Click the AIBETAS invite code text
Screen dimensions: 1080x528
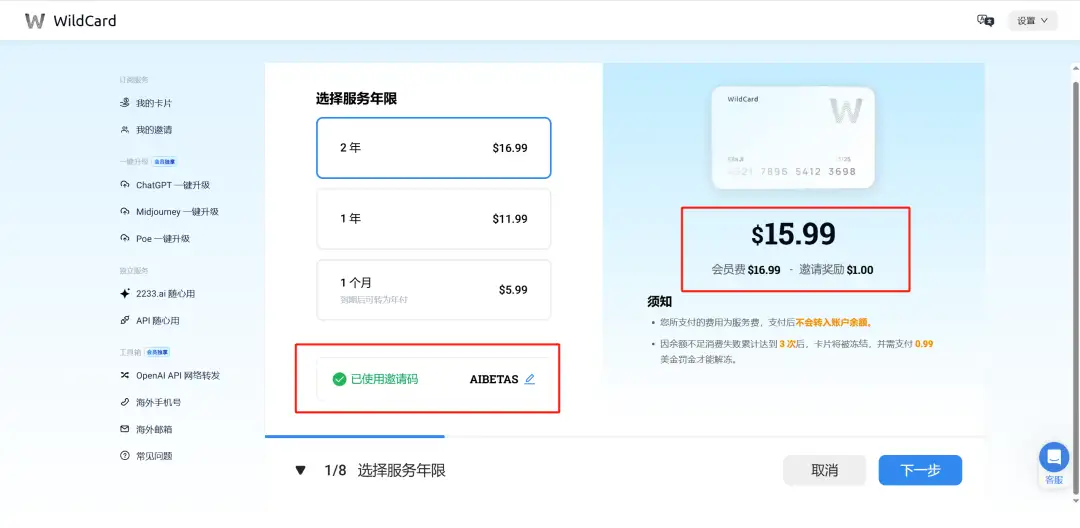point(494,379)
